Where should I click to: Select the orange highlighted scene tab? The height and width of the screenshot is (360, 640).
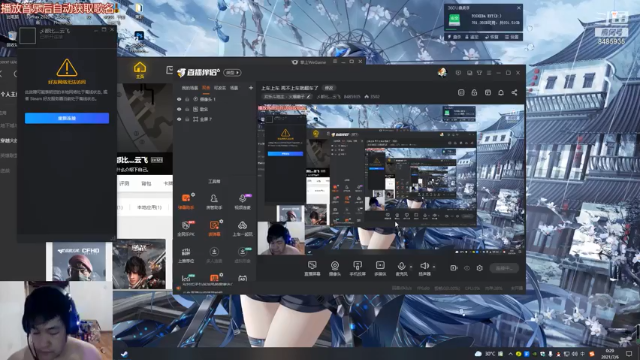pos(206,88)
